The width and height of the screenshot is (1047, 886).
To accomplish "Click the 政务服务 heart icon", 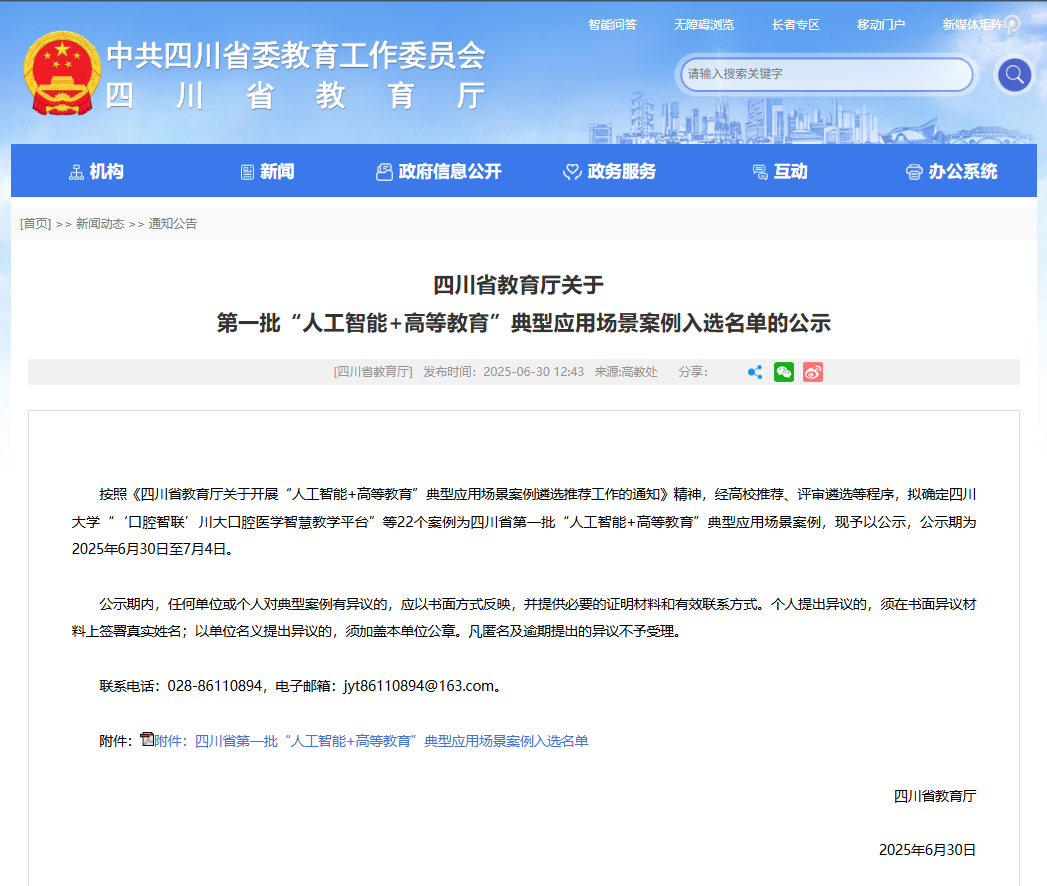I will click(x=572, y=172).
